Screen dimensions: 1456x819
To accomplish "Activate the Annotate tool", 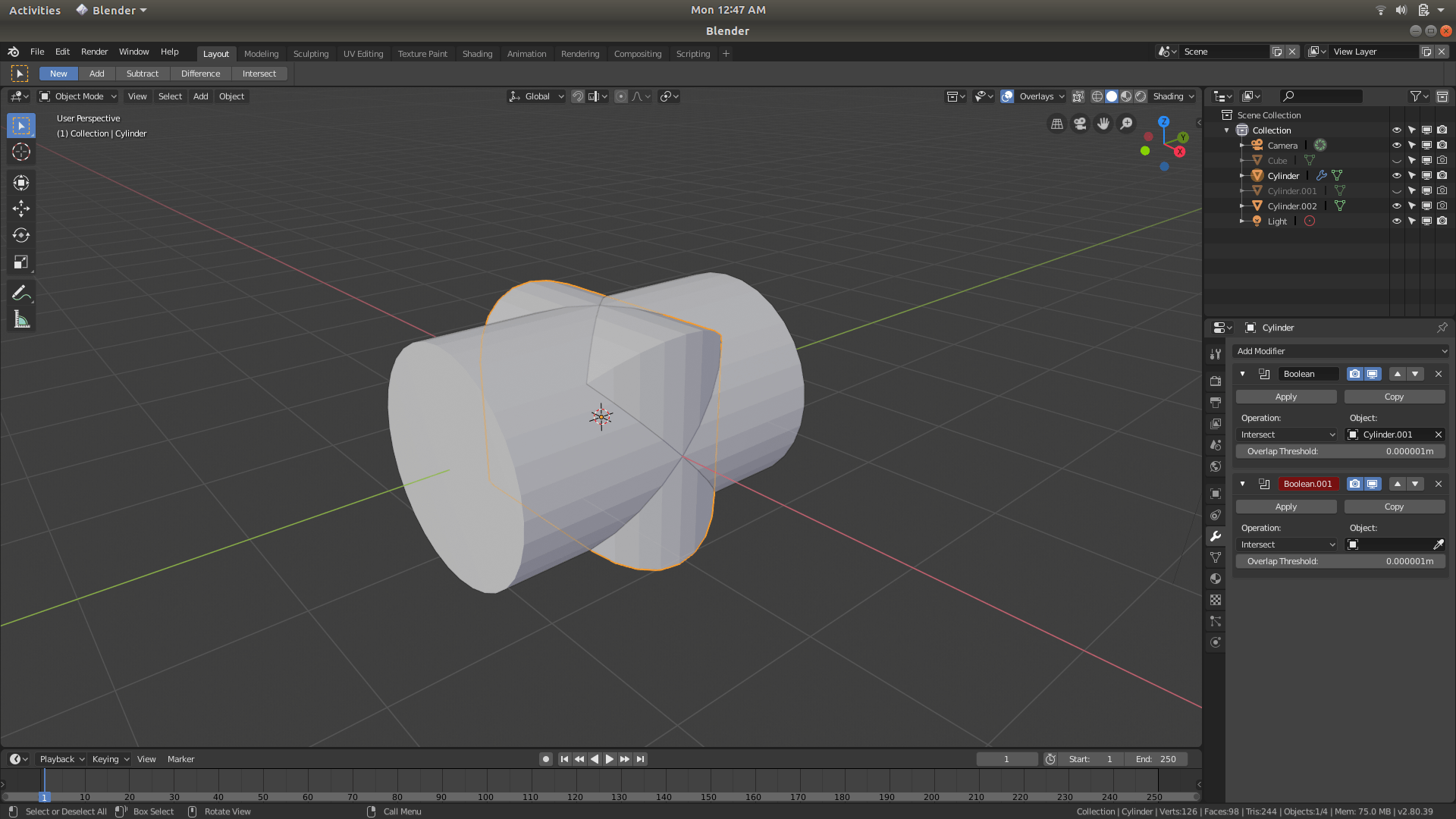I will tap(20, 292).
